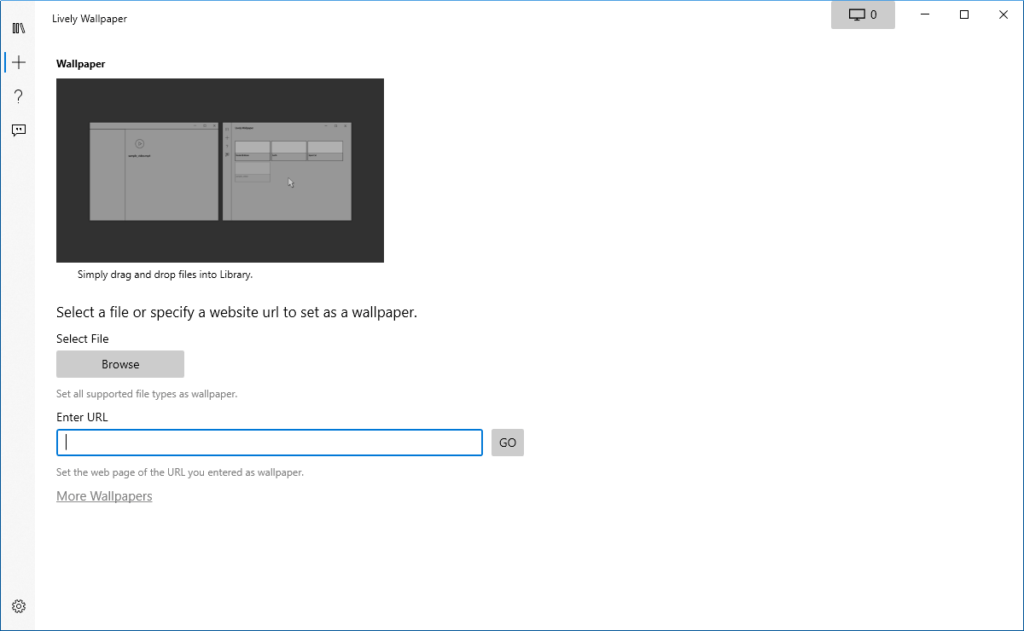Click the feedback speech bubble icon
The width and height of the screenshot is (1024, 631).
point(18,130)
